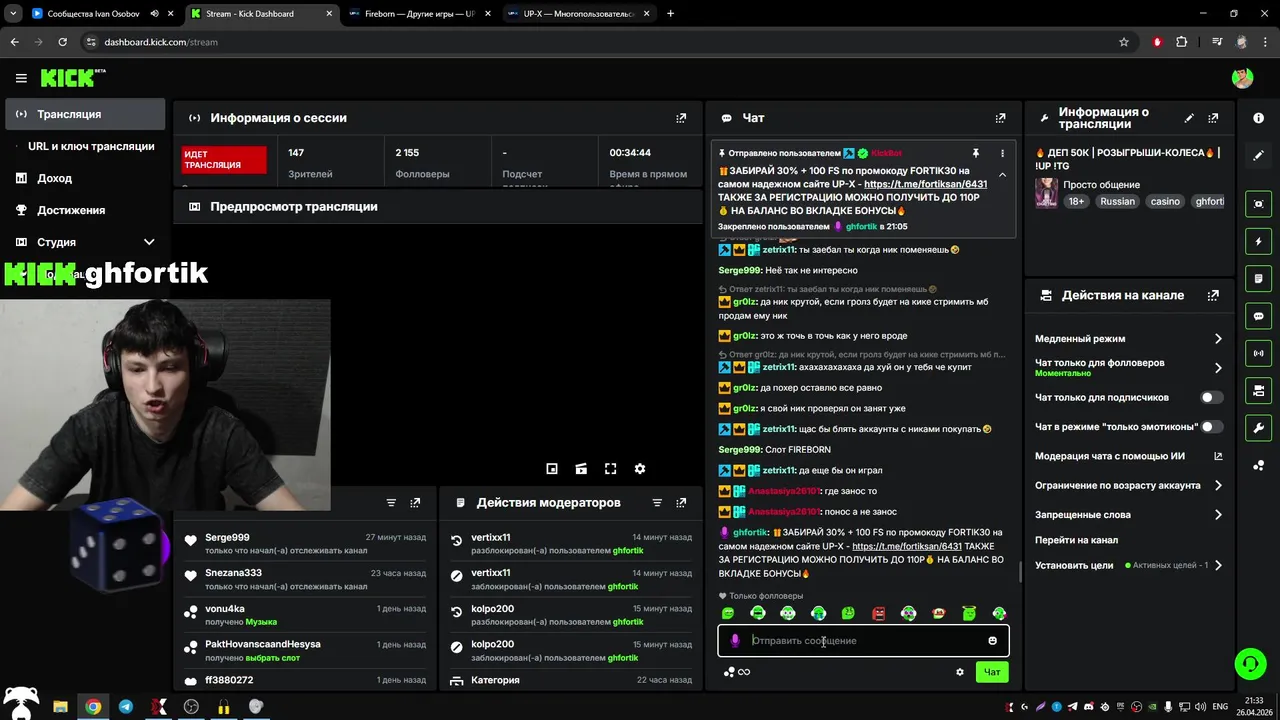1280x720 pixels.
Task: Collapse the pinned message with chevron
Action: tap(1002, 175)
